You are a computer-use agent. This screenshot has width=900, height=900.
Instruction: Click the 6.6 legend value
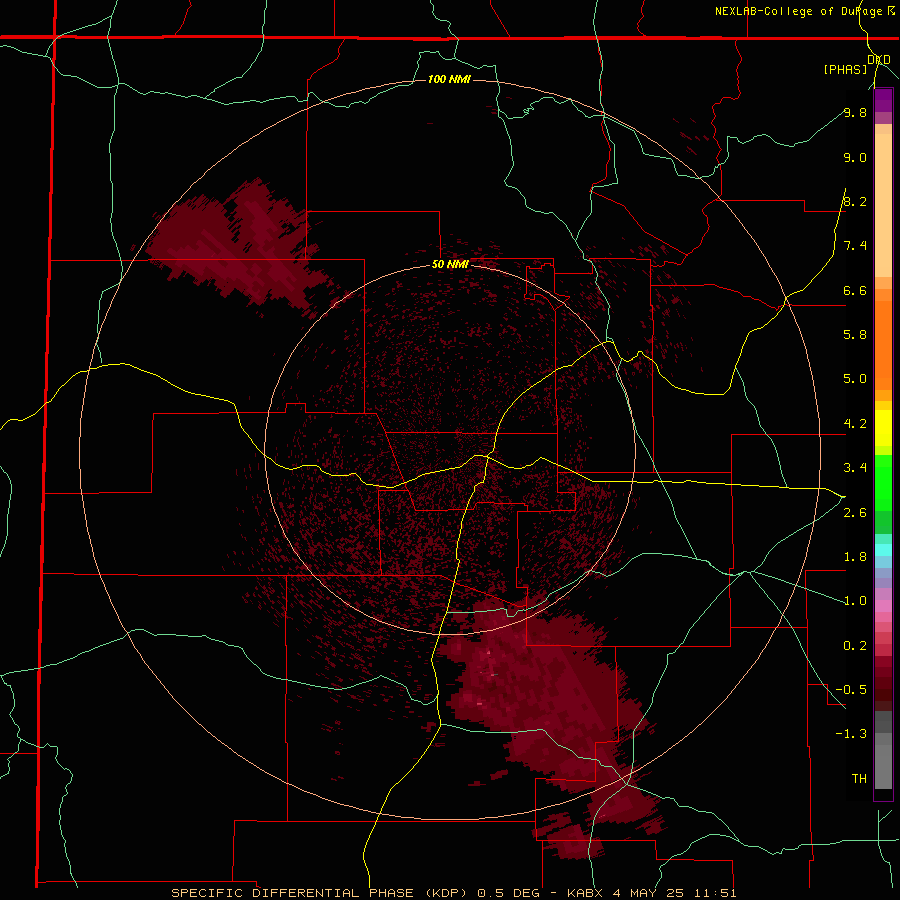pyautogui.click(x=855, y=290)
